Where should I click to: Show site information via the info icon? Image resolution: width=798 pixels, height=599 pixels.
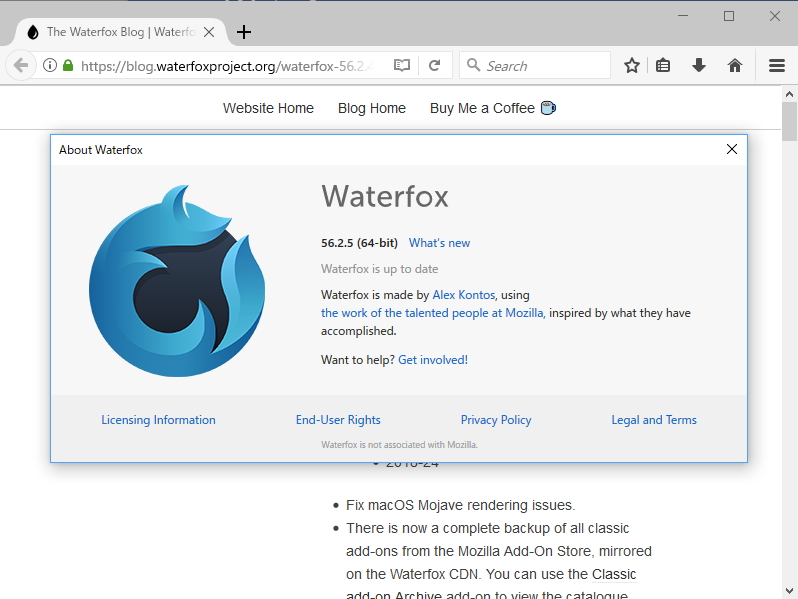point(50,65)
